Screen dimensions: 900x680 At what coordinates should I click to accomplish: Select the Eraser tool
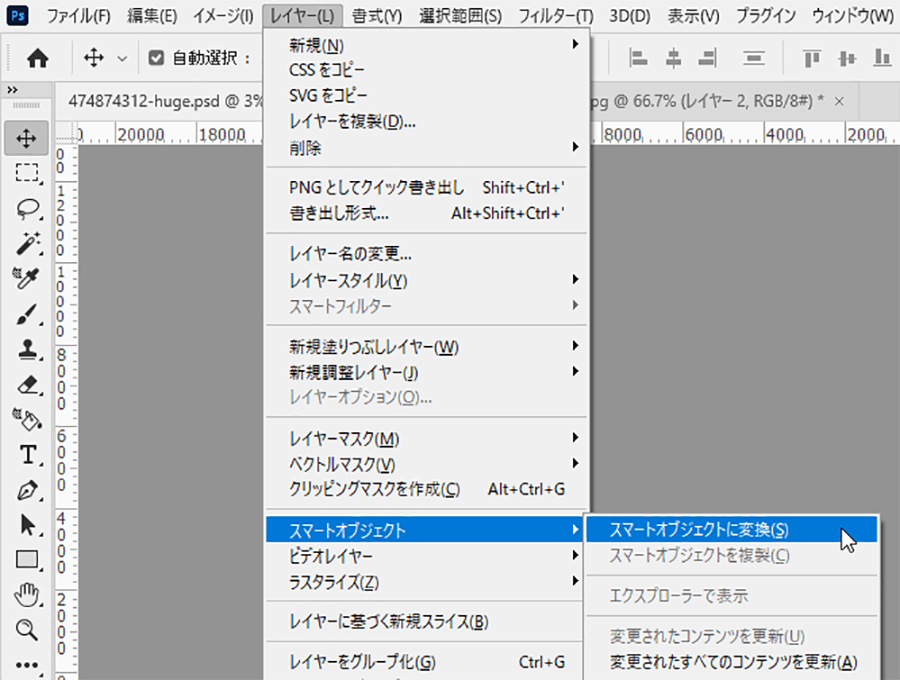(28, 384)
